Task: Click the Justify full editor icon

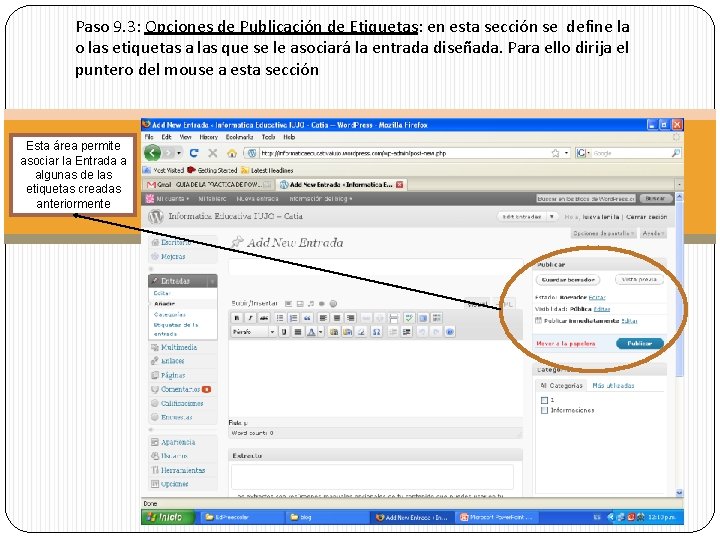Action: tap(298, 332)
